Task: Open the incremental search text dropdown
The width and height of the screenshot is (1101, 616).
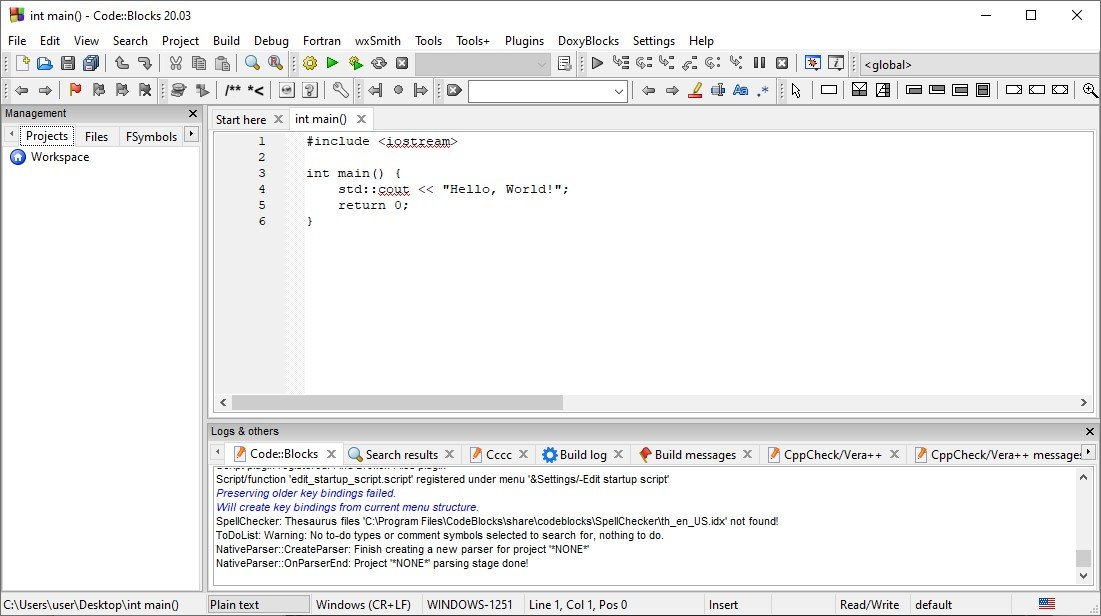Action: click(618, 91)
